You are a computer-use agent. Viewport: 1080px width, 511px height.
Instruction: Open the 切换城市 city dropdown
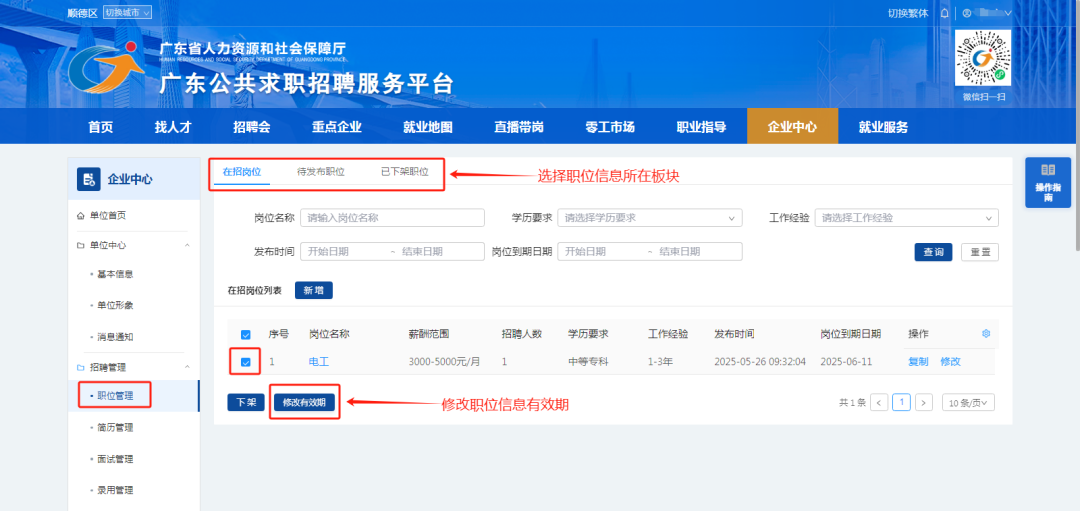click(127, 13)
